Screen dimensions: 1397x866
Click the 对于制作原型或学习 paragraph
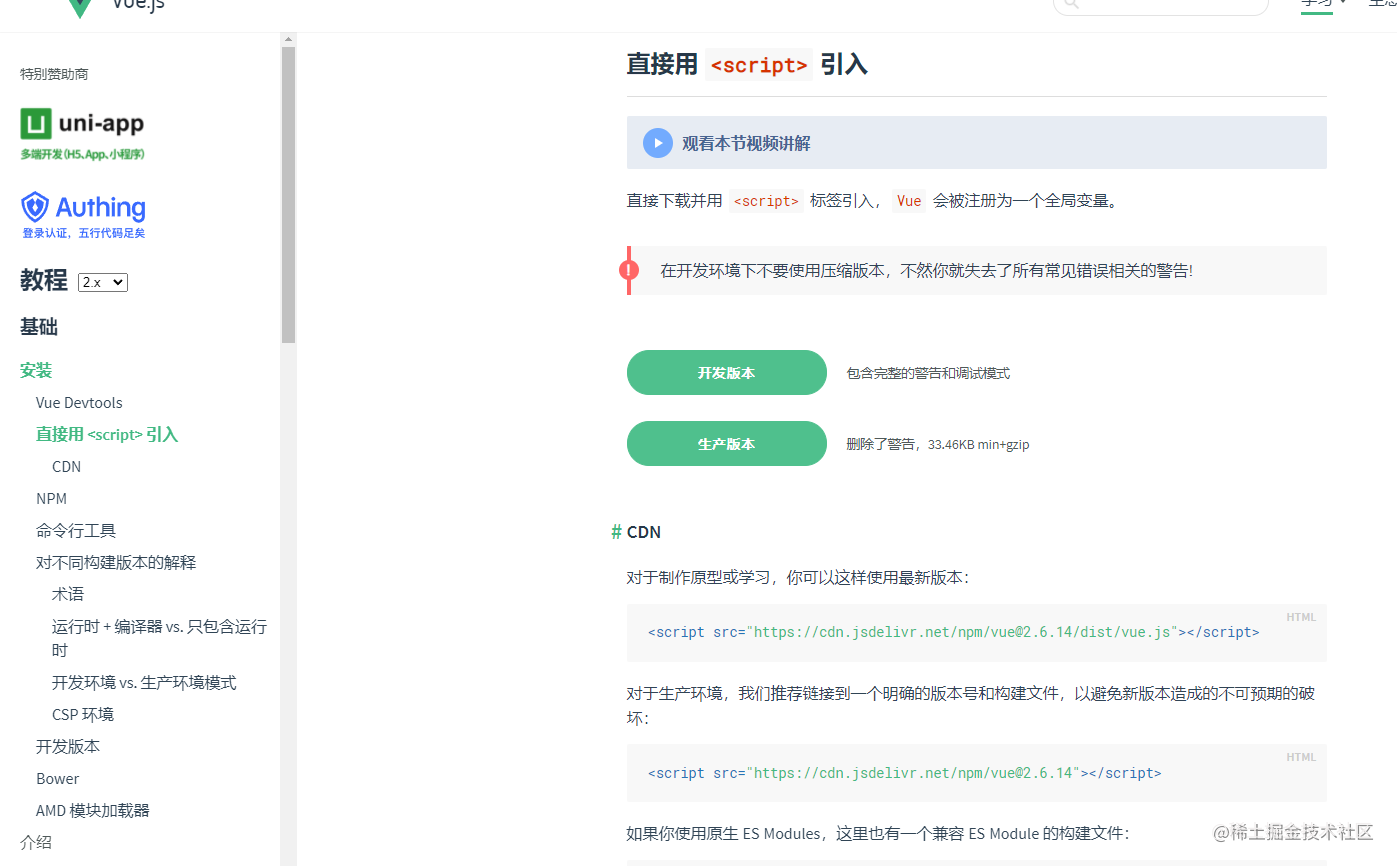797,577
